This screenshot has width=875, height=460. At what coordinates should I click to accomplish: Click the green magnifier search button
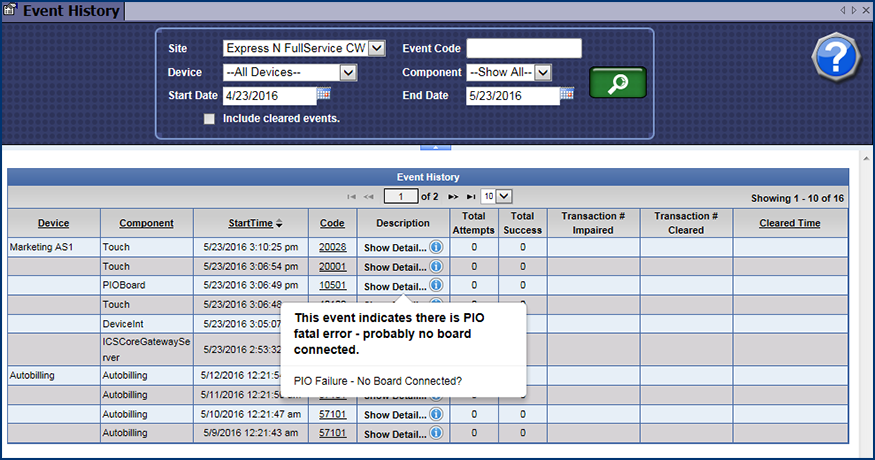[x=617, y=82]
